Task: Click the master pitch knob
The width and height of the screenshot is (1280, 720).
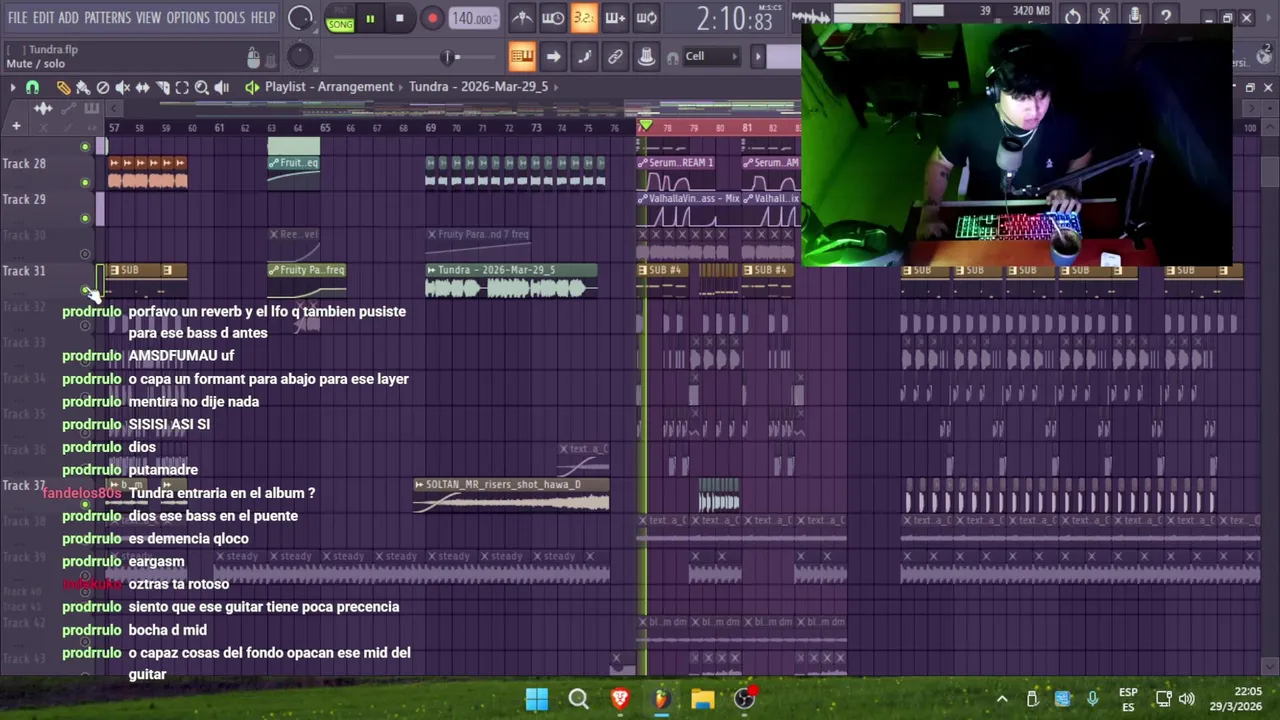Action: 300,56
